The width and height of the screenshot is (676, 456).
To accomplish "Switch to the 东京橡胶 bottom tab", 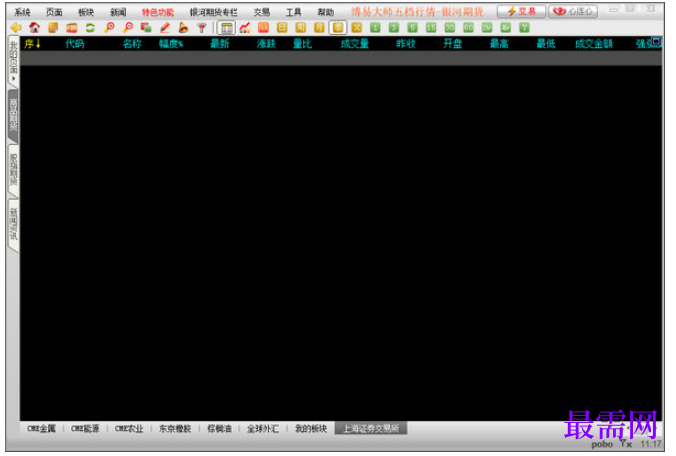I will (175, 428).
